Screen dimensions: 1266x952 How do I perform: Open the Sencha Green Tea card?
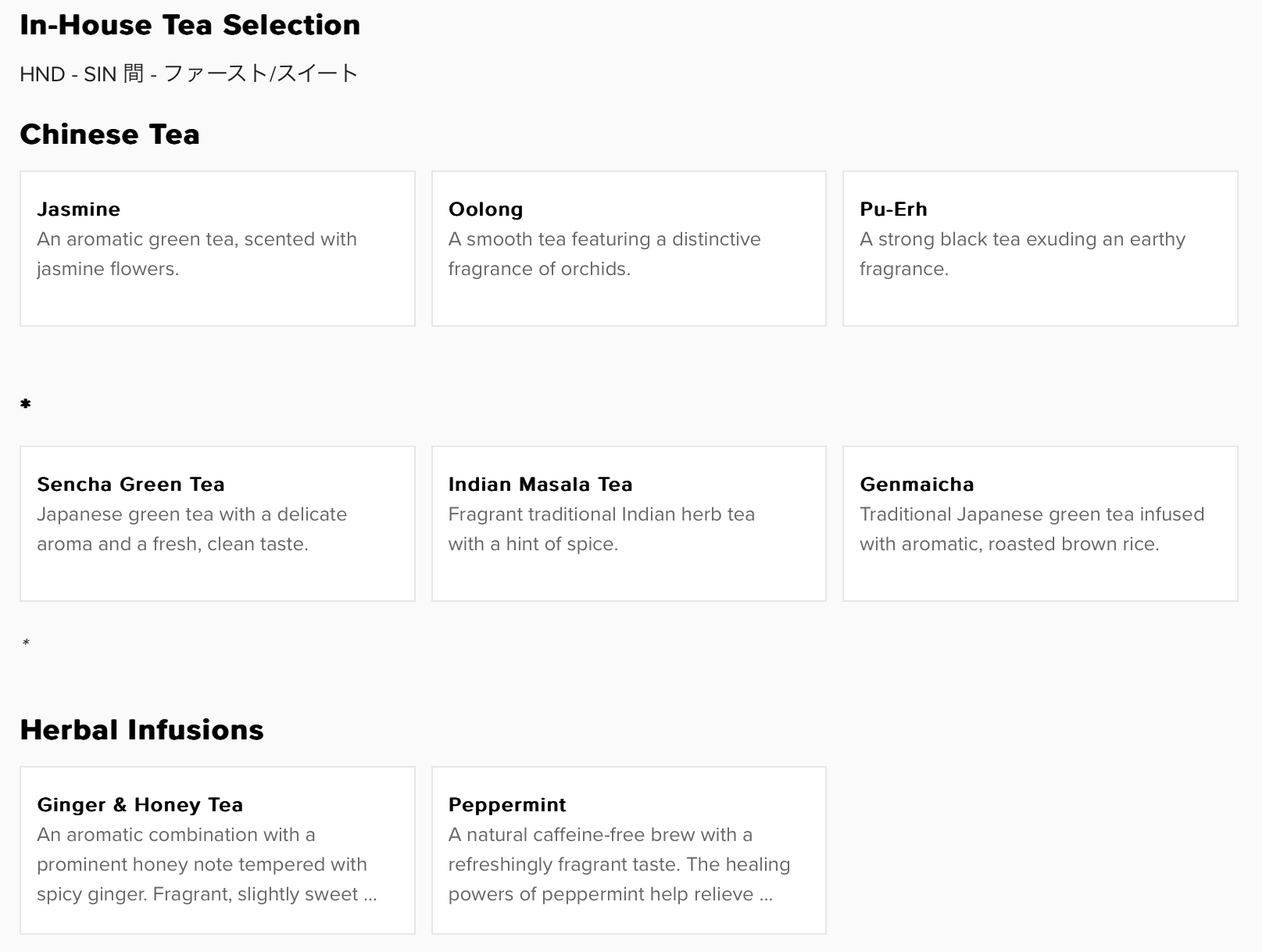click(x=217, y=524)
